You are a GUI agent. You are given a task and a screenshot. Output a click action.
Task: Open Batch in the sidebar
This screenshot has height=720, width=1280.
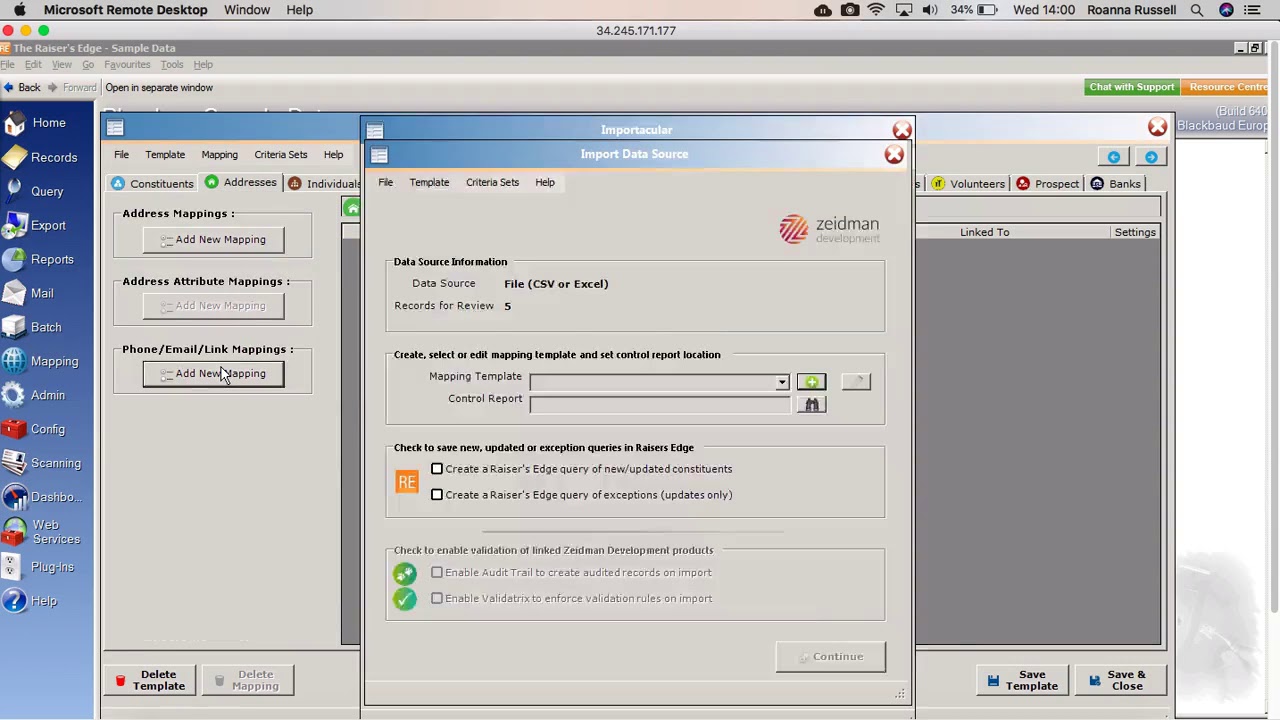pos(33,327)
